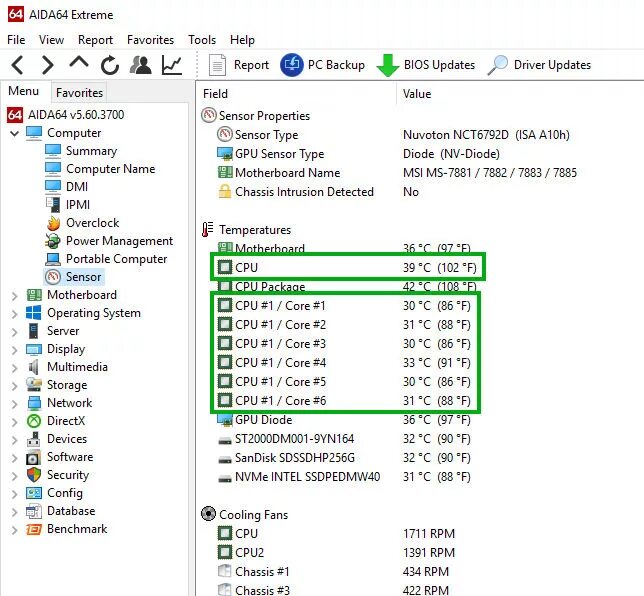Expand the DirectX tree node
The height and width of the screenshot is (596, 644).
pos(14,422)
